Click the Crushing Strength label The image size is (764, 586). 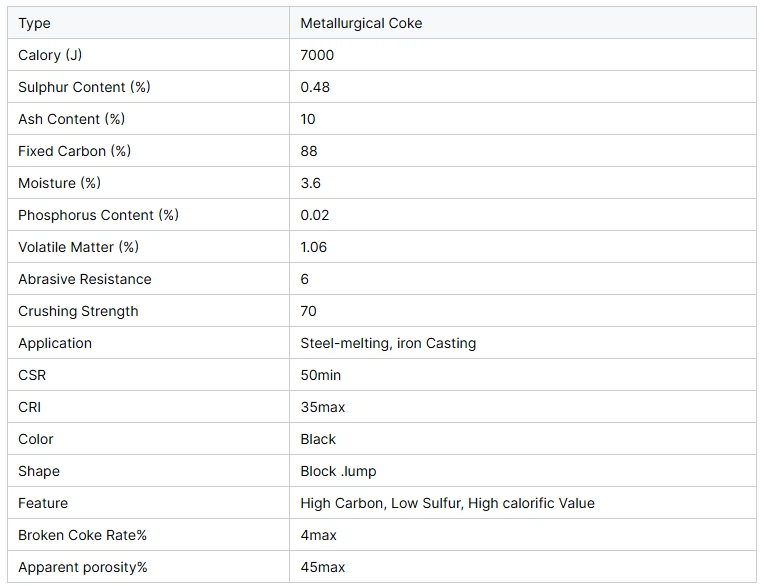(78, 311)
